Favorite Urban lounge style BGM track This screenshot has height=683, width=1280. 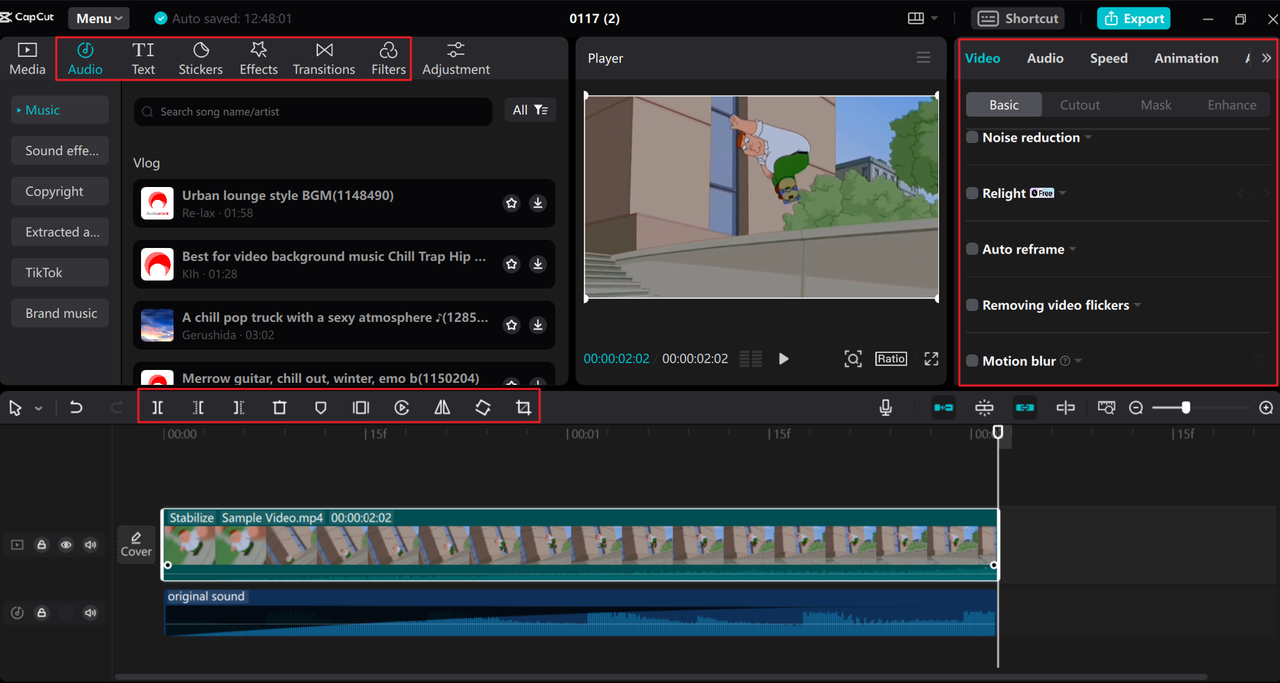tap(511, 203)
